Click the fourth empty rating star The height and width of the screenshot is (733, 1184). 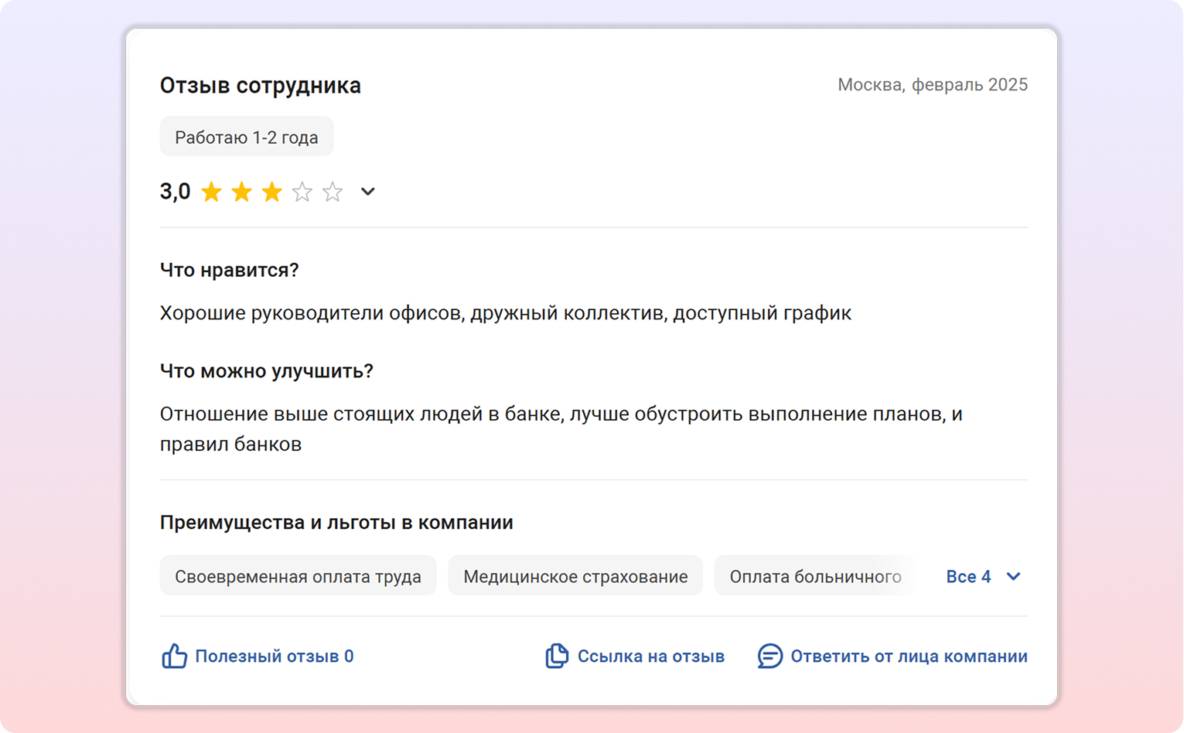tap(302, 192)
